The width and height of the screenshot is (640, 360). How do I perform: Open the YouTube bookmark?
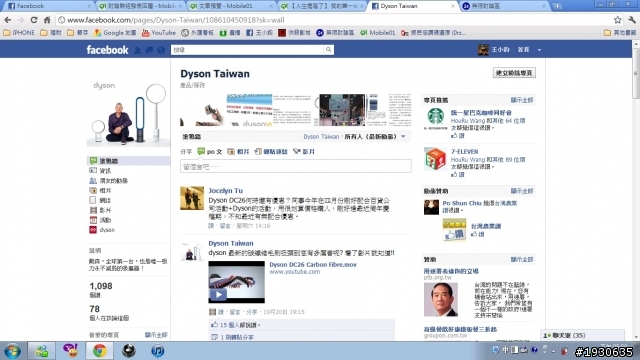click(x=159, y=33)
